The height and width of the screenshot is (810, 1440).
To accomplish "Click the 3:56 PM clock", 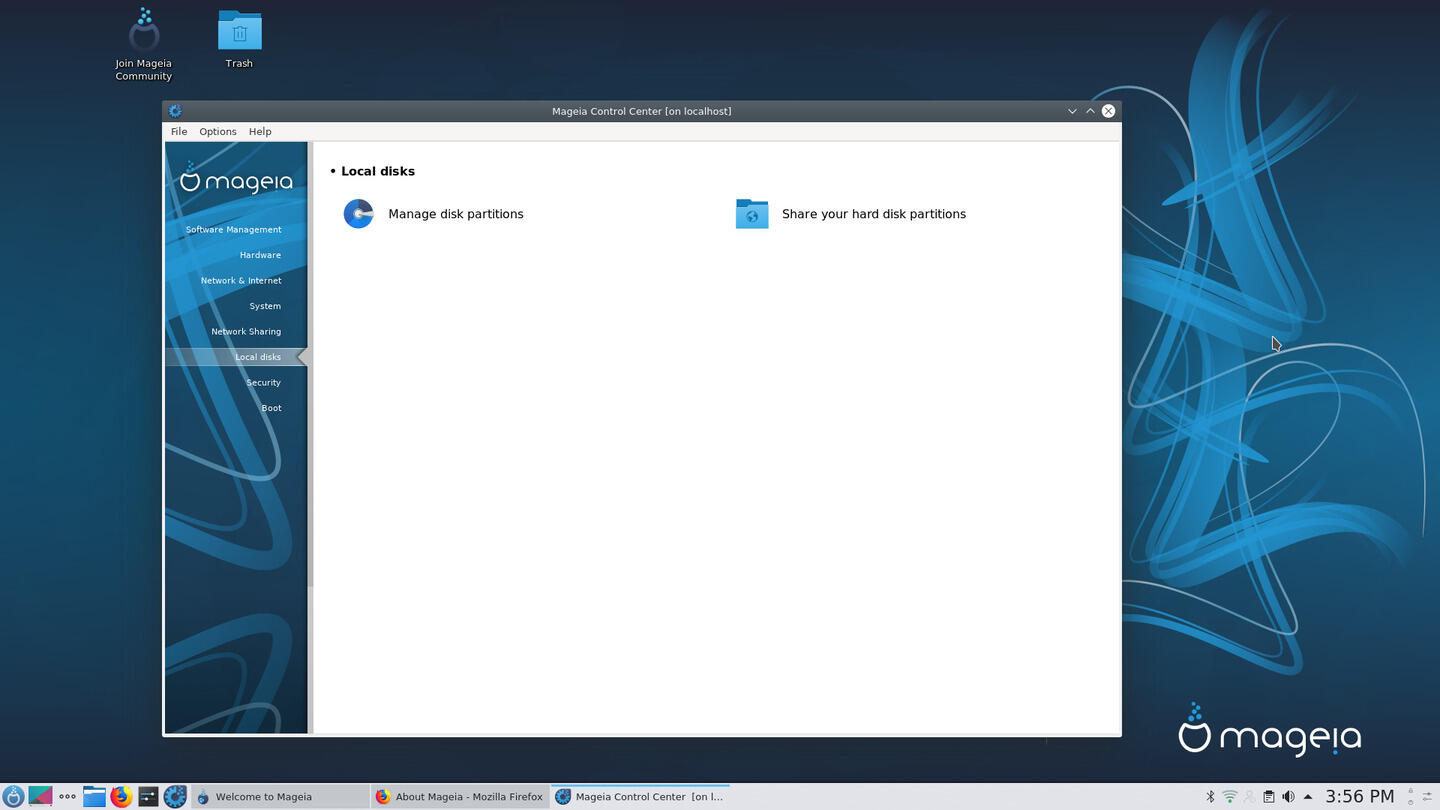I will point(1360,797).
